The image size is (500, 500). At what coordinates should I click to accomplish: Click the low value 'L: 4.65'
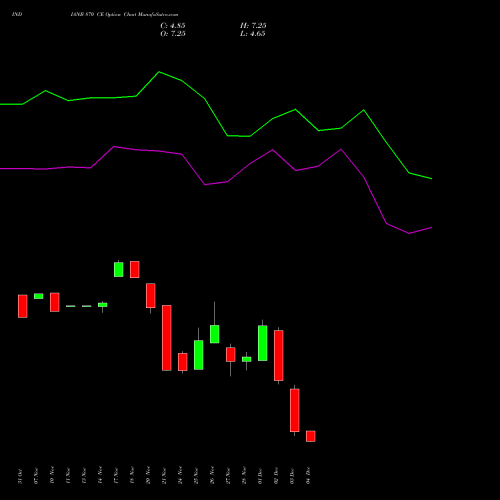253,34
